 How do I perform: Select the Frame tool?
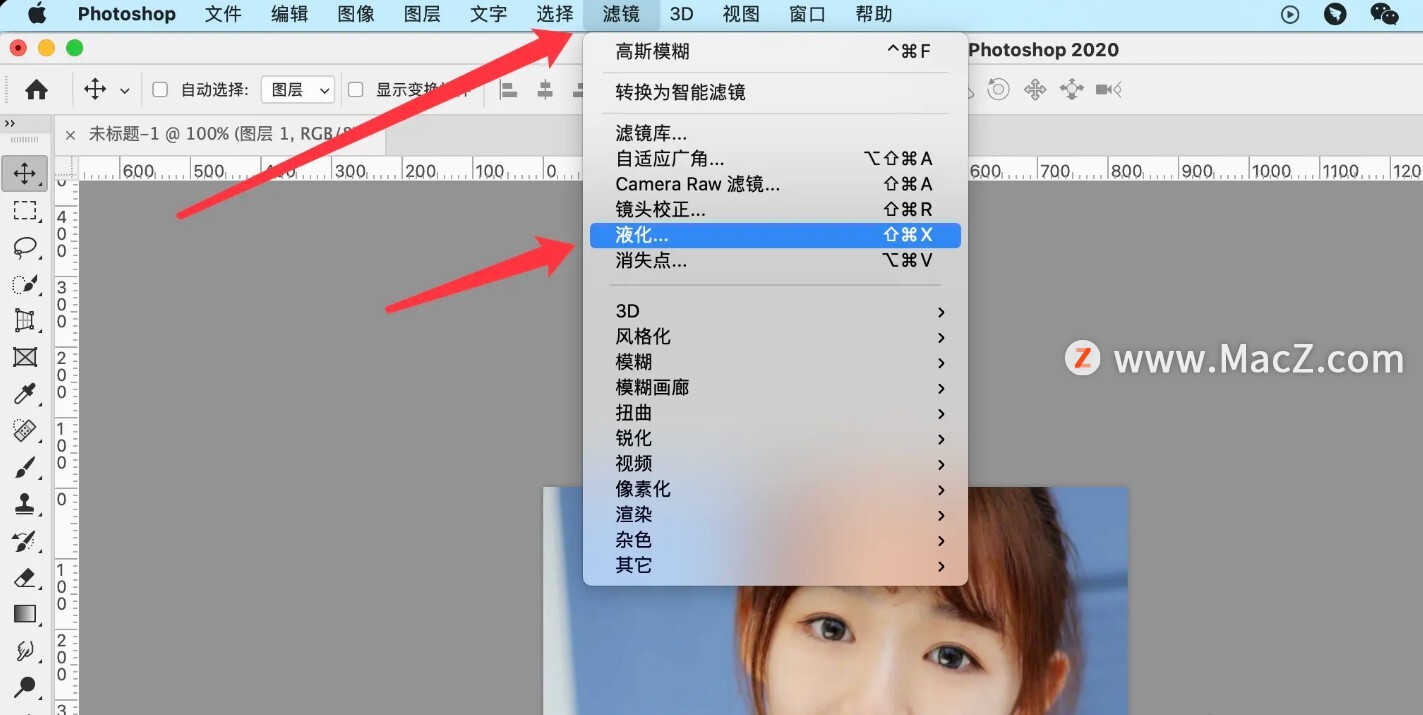click(25, 357)
